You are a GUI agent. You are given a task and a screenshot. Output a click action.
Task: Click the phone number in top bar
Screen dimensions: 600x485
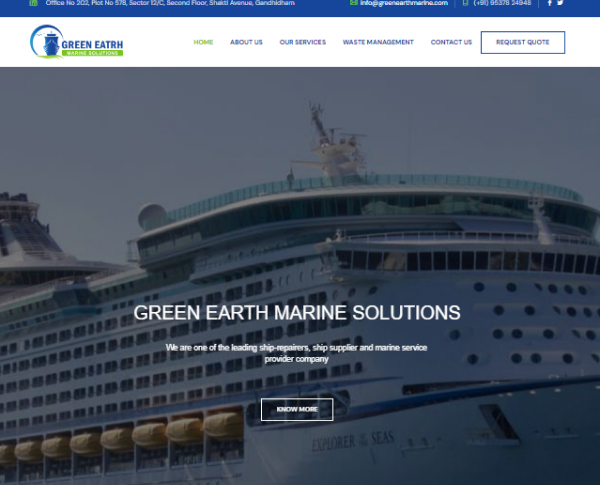(502, 3)
